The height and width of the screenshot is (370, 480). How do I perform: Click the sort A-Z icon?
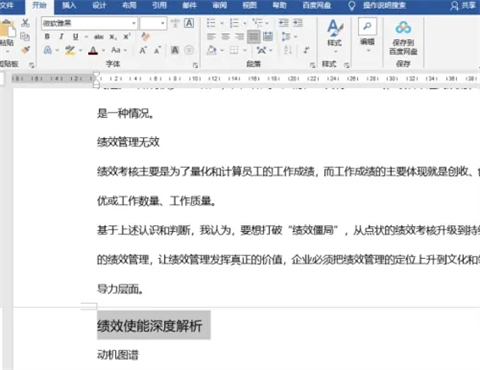coord(288,50)
